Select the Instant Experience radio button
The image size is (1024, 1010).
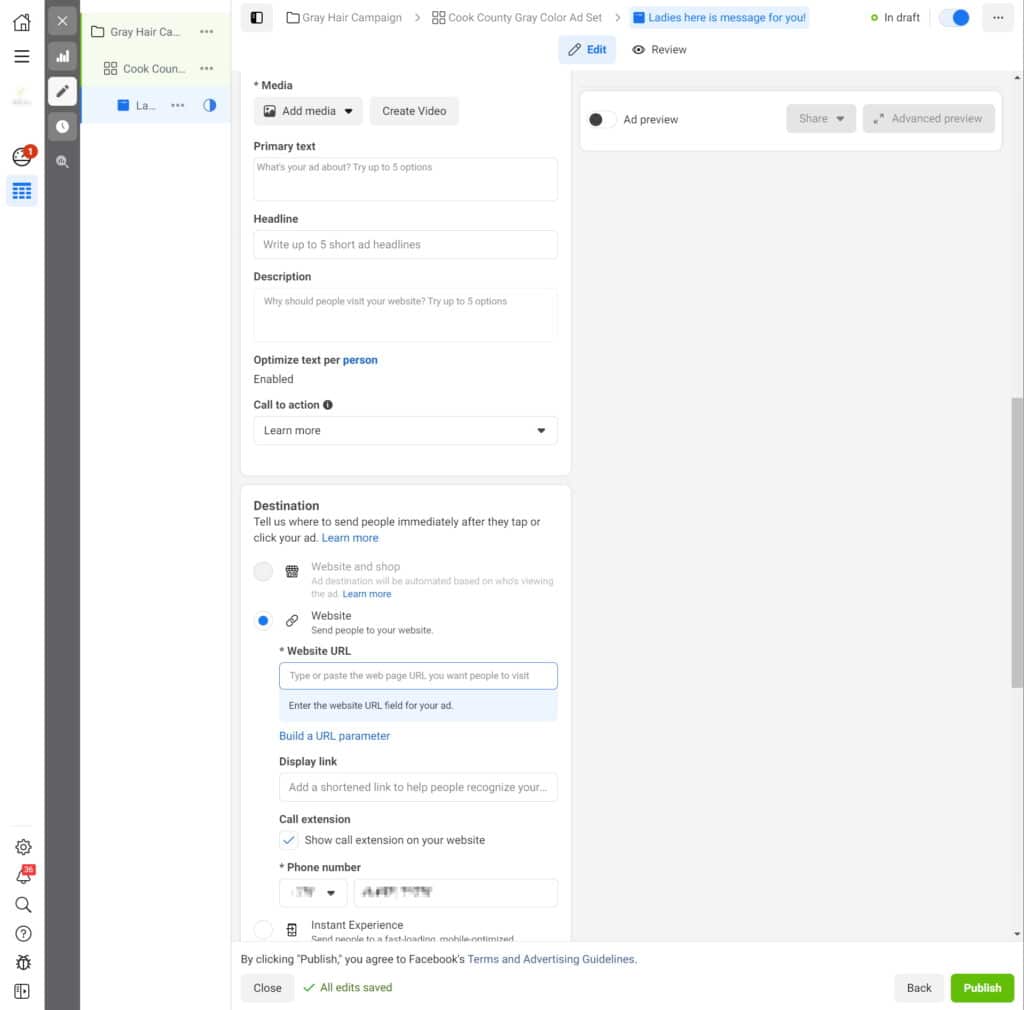point(263,930)
